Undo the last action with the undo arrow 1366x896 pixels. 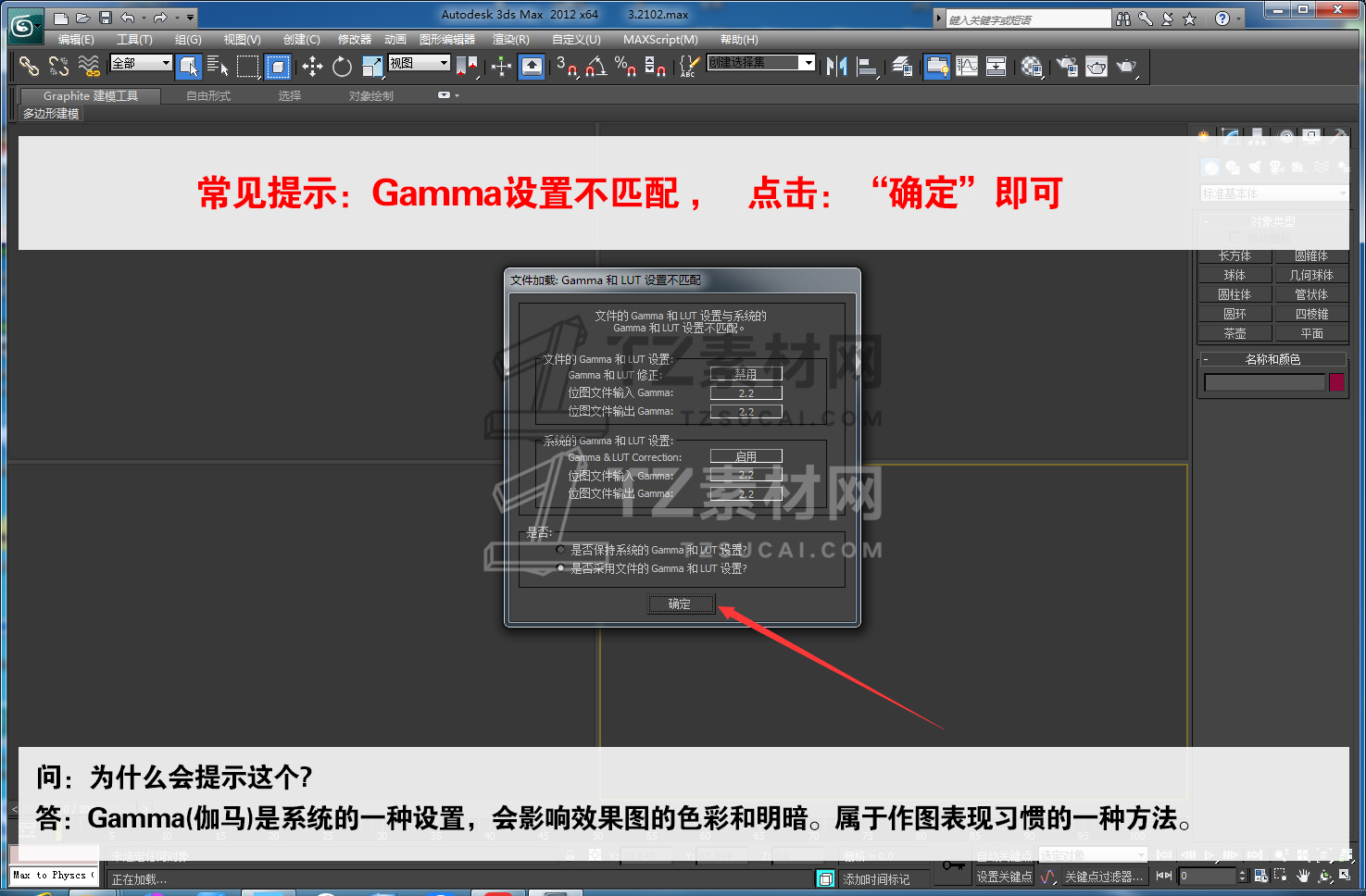128,18
